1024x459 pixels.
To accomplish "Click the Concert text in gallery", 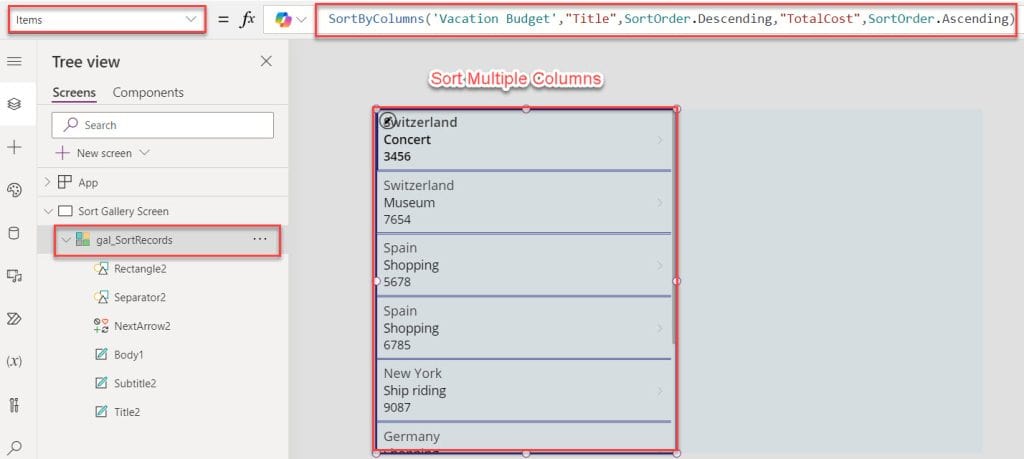I will 407,140.
